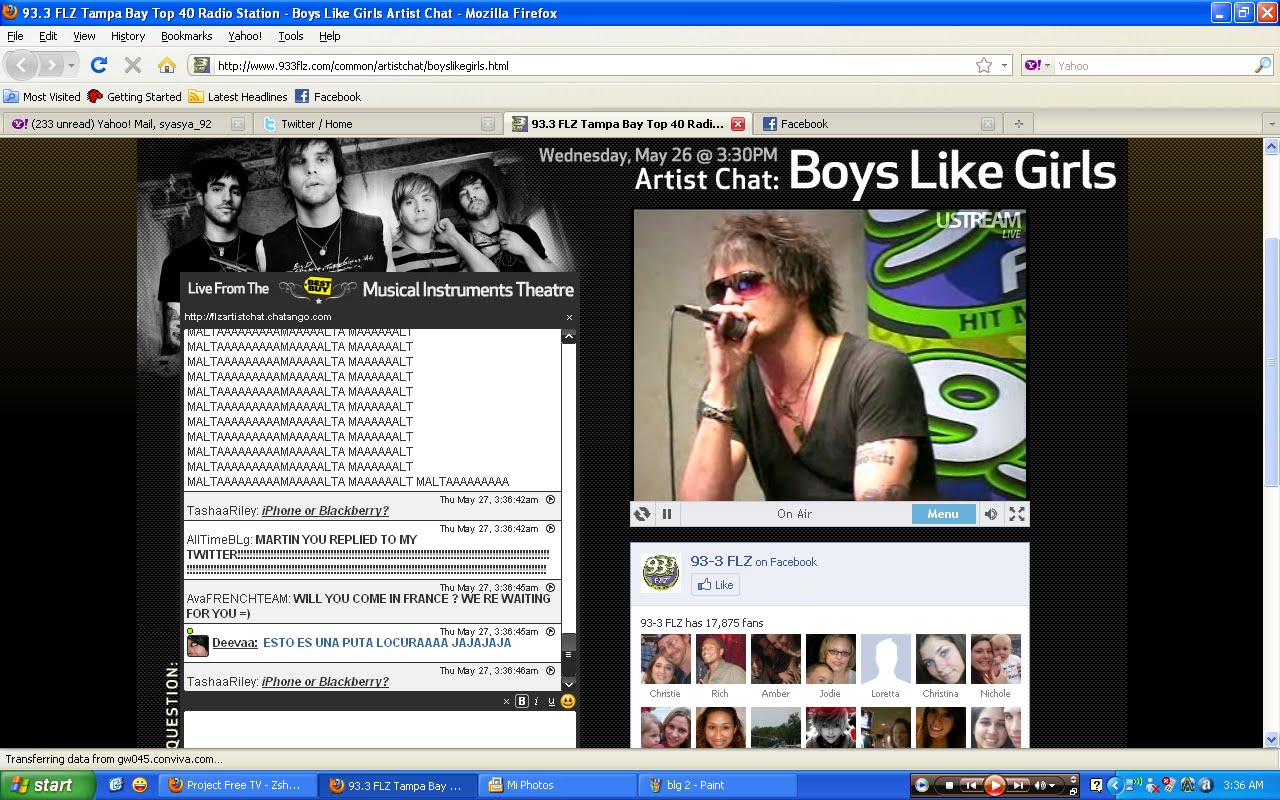This screenshot has height=800, width=1280.
Task: Close the 93.3 FLZ tab
Action: 738,124
